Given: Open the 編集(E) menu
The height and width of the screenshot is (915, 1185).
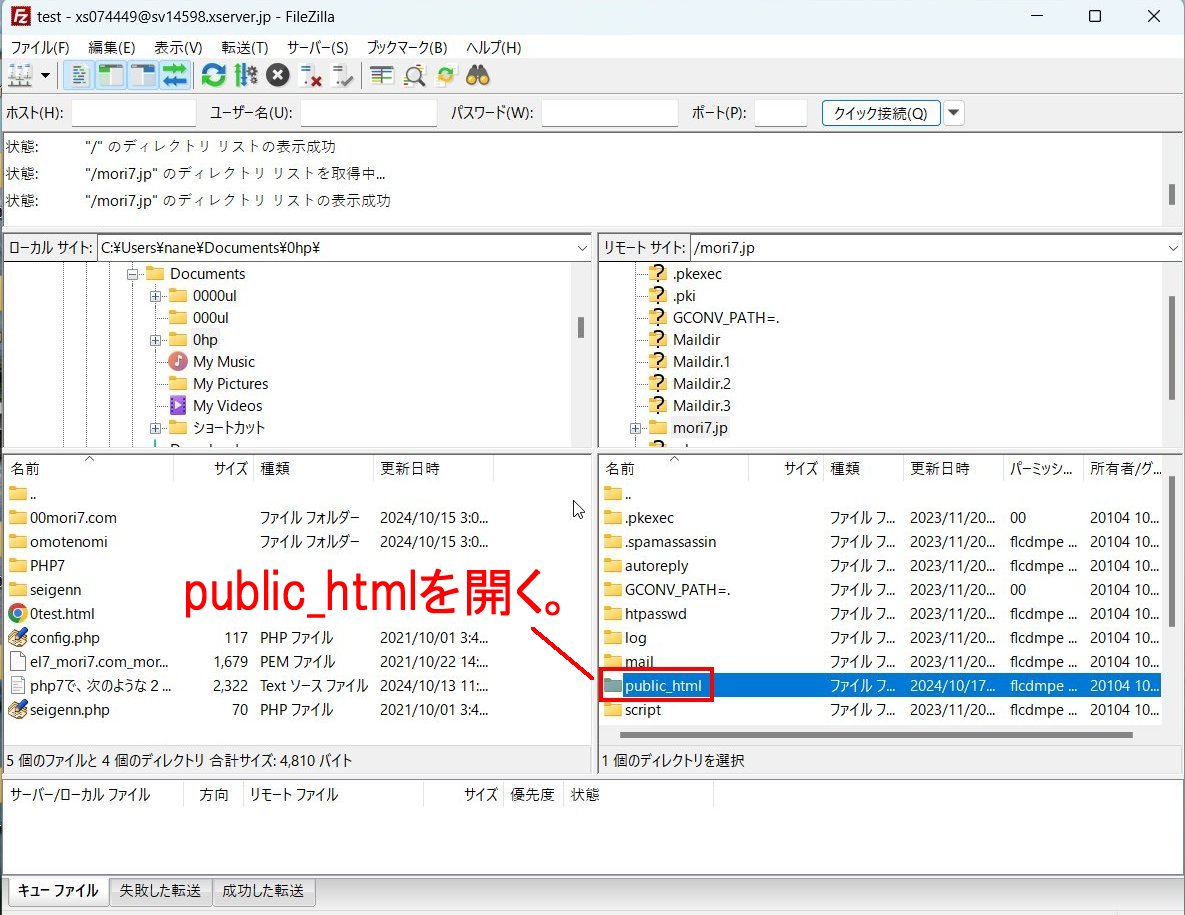Looking at the screenshot, I should point(112,48).
